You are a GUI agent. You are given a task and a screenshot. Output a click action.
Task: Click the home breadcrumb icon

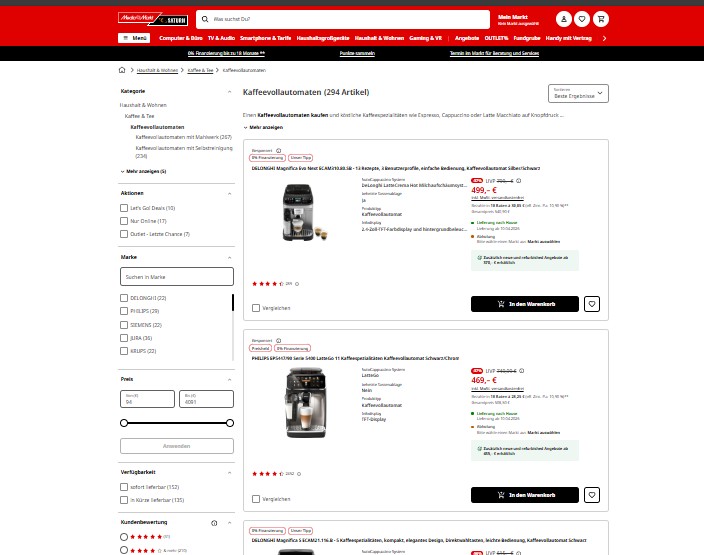pyautogui.click(x=122, y=70)
